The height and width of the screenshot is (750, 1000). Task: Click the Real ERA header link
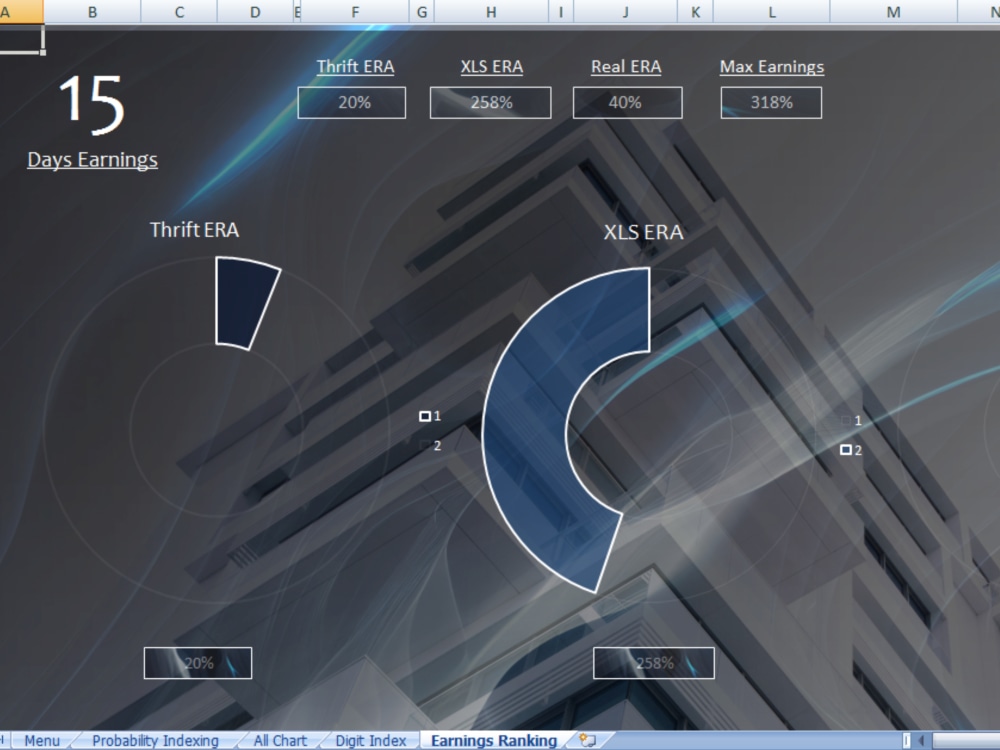click(626, 66)
